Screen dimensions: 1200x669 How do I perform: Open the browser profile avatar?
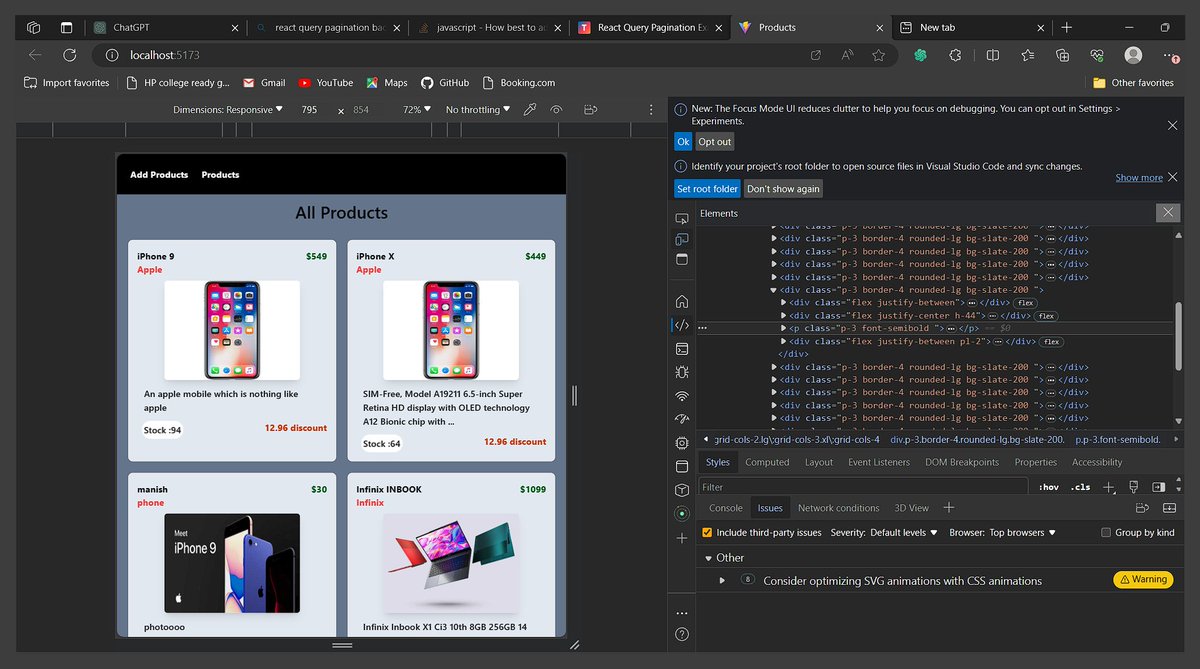point(1133,55)
